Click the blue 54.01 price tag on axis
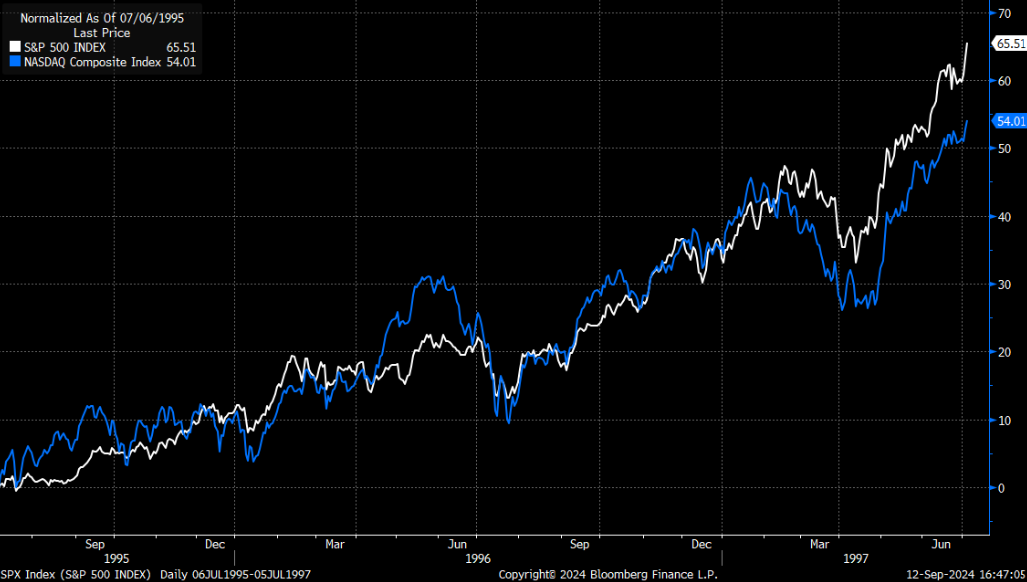The width and height of the screenshot is (1027, 582). [x=1010, y=120]
